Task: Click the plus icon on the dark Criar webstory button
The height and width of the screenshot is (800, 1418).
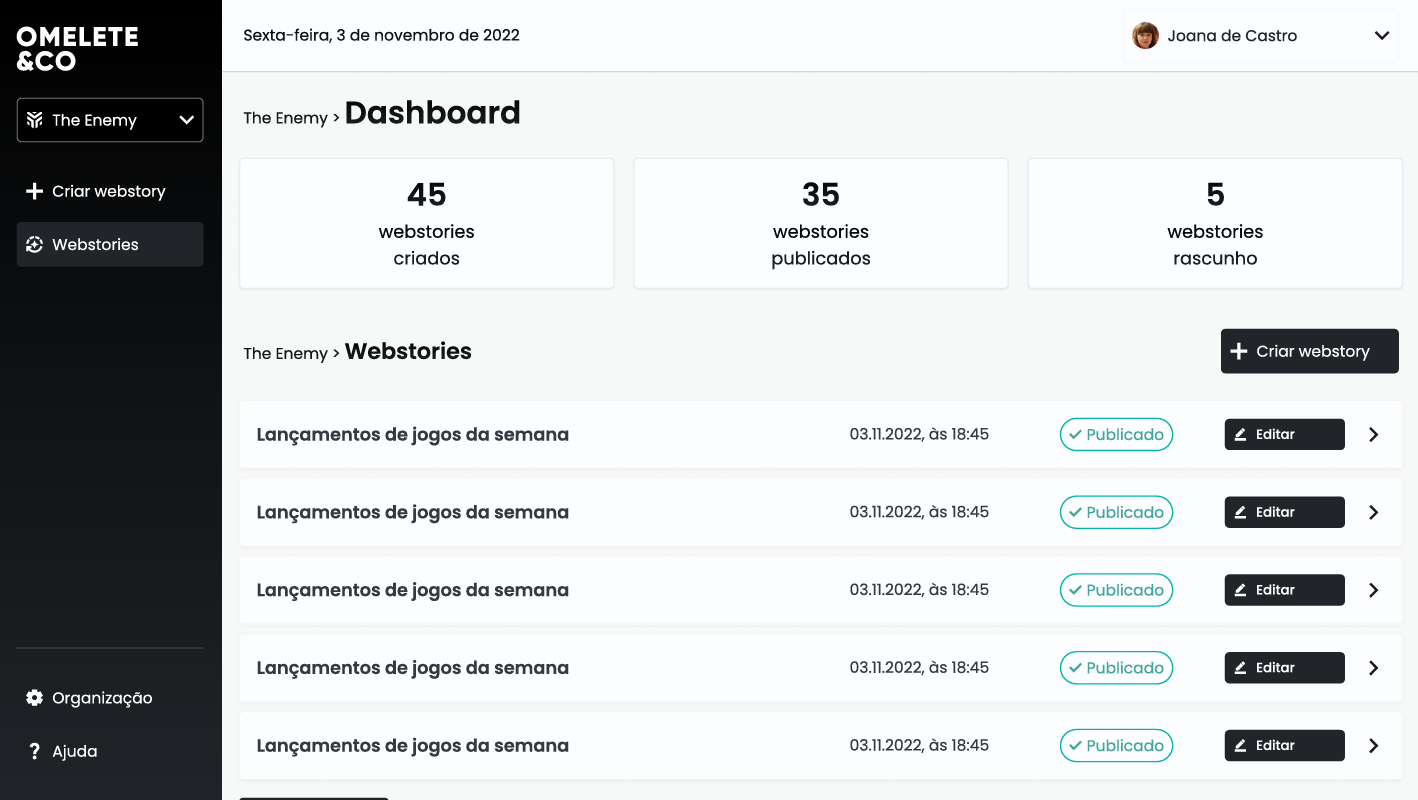Action: pyautogui.click(x=1240, y=351)
